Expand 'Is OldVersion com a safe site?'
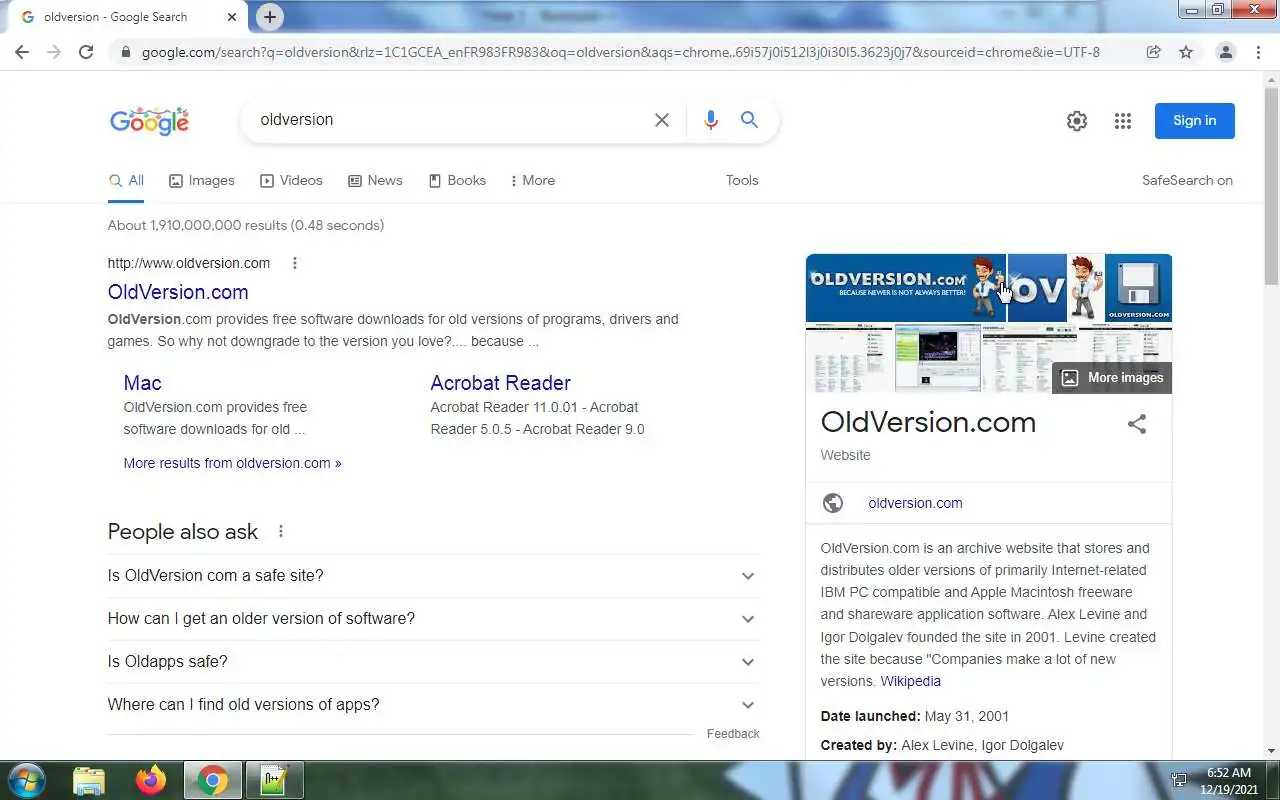1280x800 pixels. pos(433,576)
